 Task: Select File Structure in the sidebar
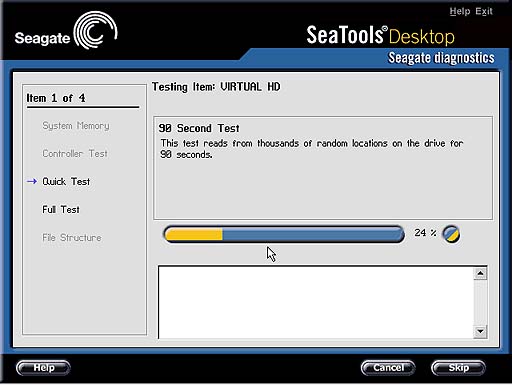72,238
